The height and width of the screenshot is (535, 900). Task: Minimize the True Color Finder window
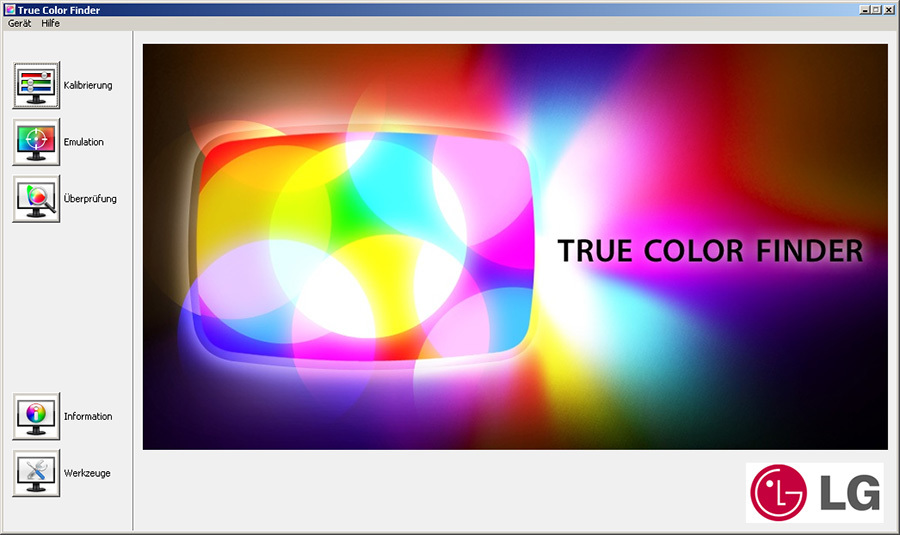pos(865,9)
